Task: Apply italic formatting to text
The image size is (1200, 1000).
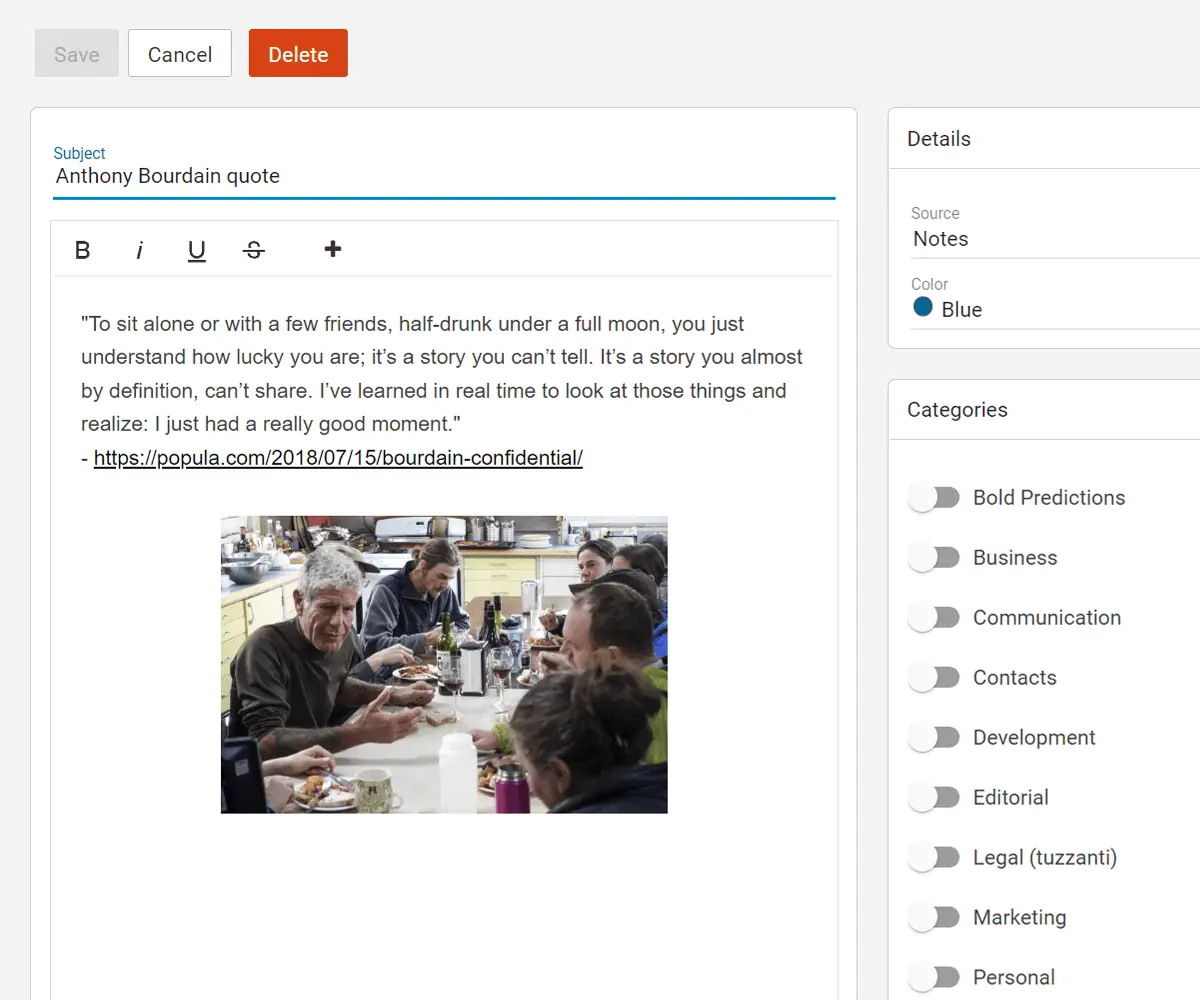Action: coord(140,250)
